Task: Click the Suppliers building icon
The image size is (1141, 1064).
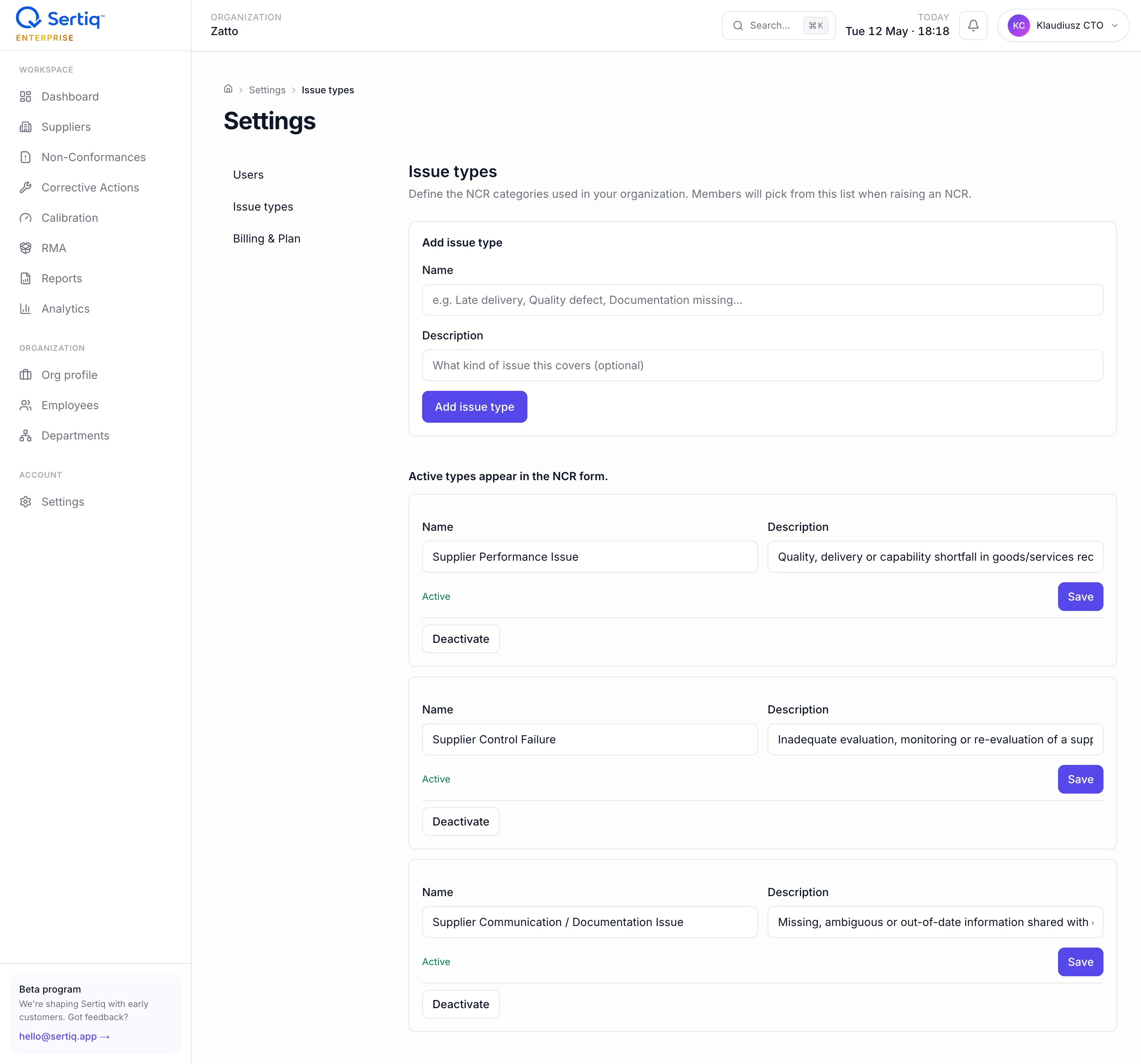Action: click(25, 127)
